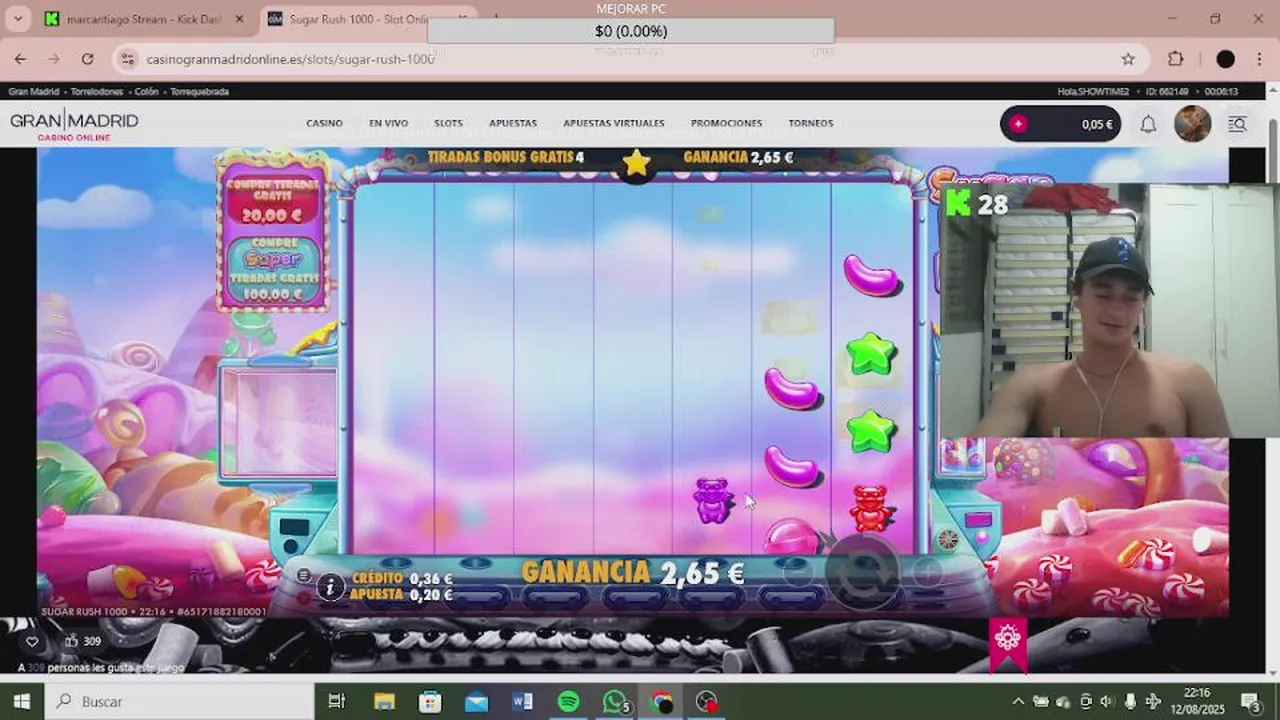Click the Torrelodones link in top bar

tap(97, 91)
